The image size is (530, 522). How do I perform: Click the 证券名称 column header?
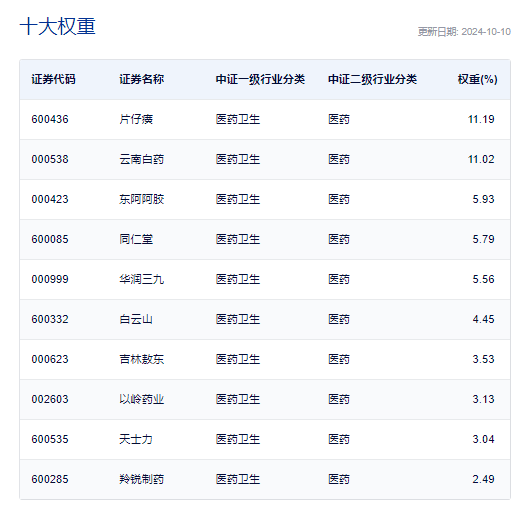point(142,79)
